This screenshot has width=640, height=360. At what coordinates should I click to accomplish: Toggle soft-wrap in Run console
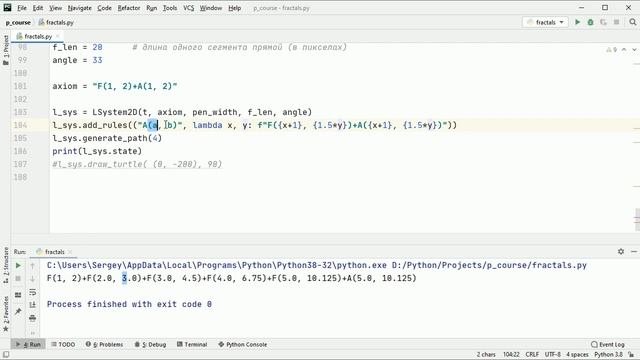pyautogui.click(x=33, y=292)
